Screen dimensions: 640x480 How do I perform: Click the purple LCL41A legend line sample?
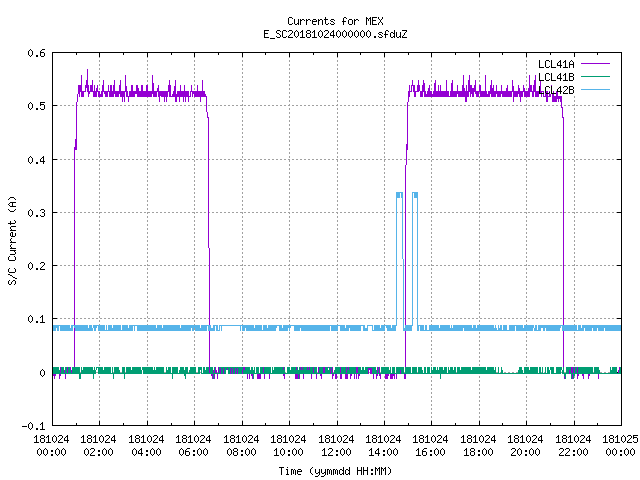pos(595,64)
